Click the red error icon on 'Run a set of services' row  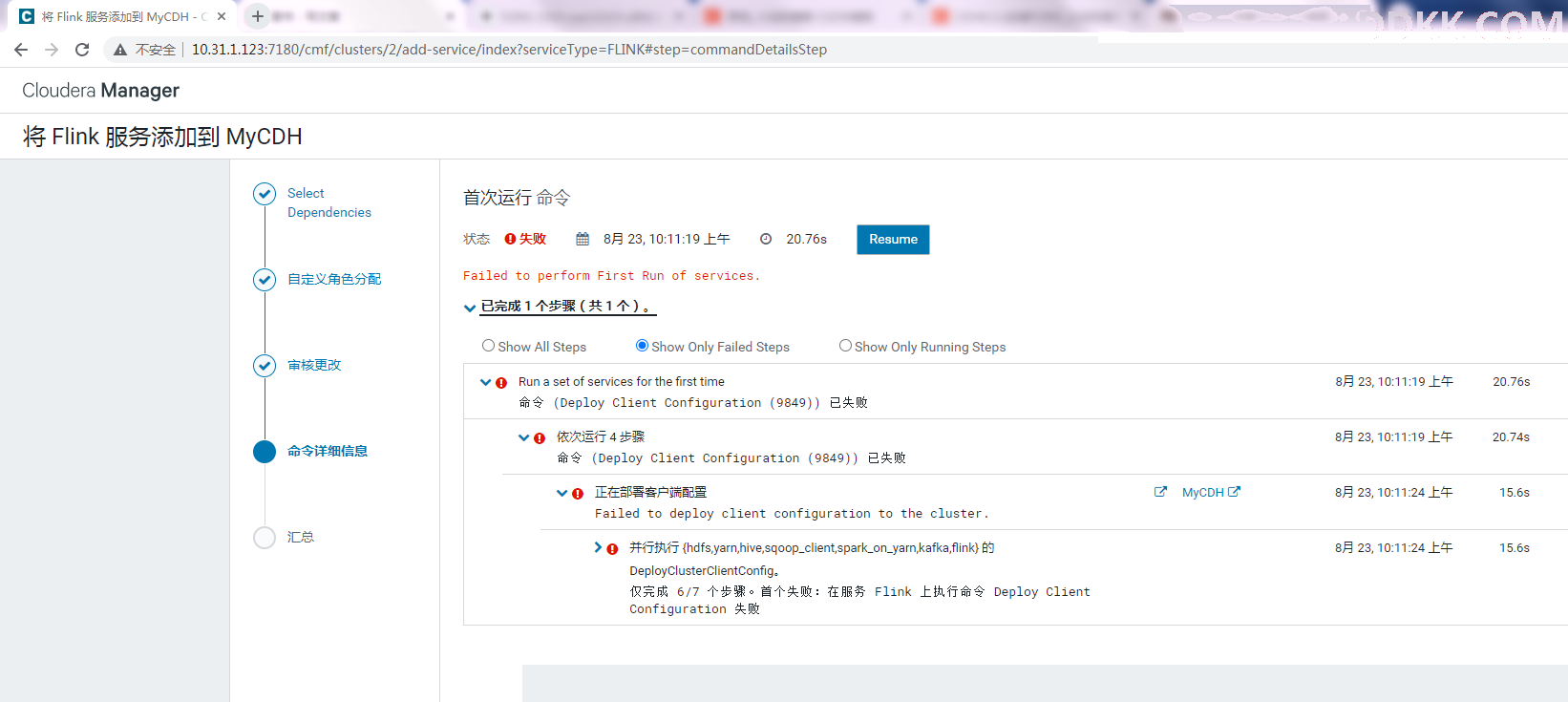(501, 382)
